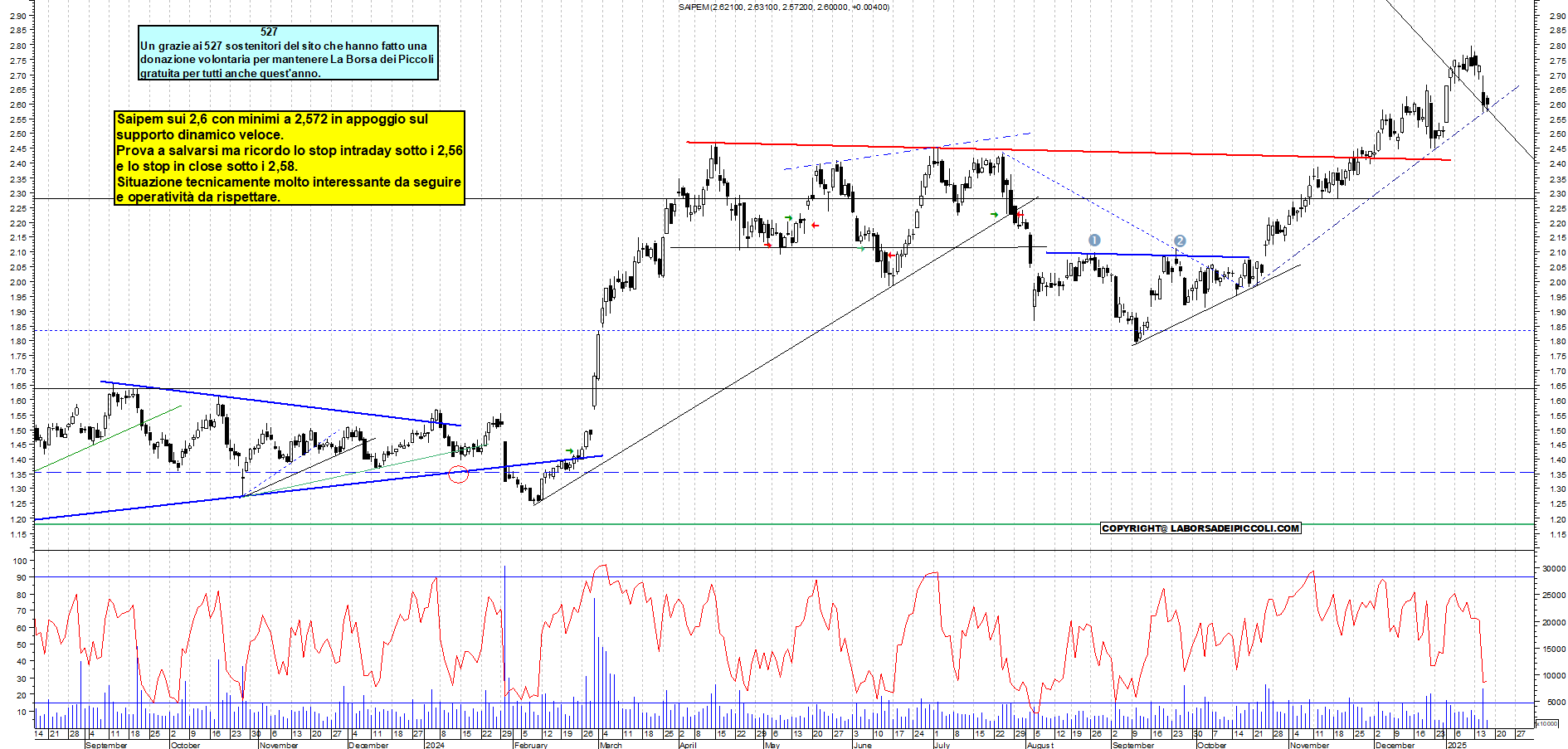Click the 15000 volume scale value
Viewport: 1568px width, 749px height.
point(1553,649)
